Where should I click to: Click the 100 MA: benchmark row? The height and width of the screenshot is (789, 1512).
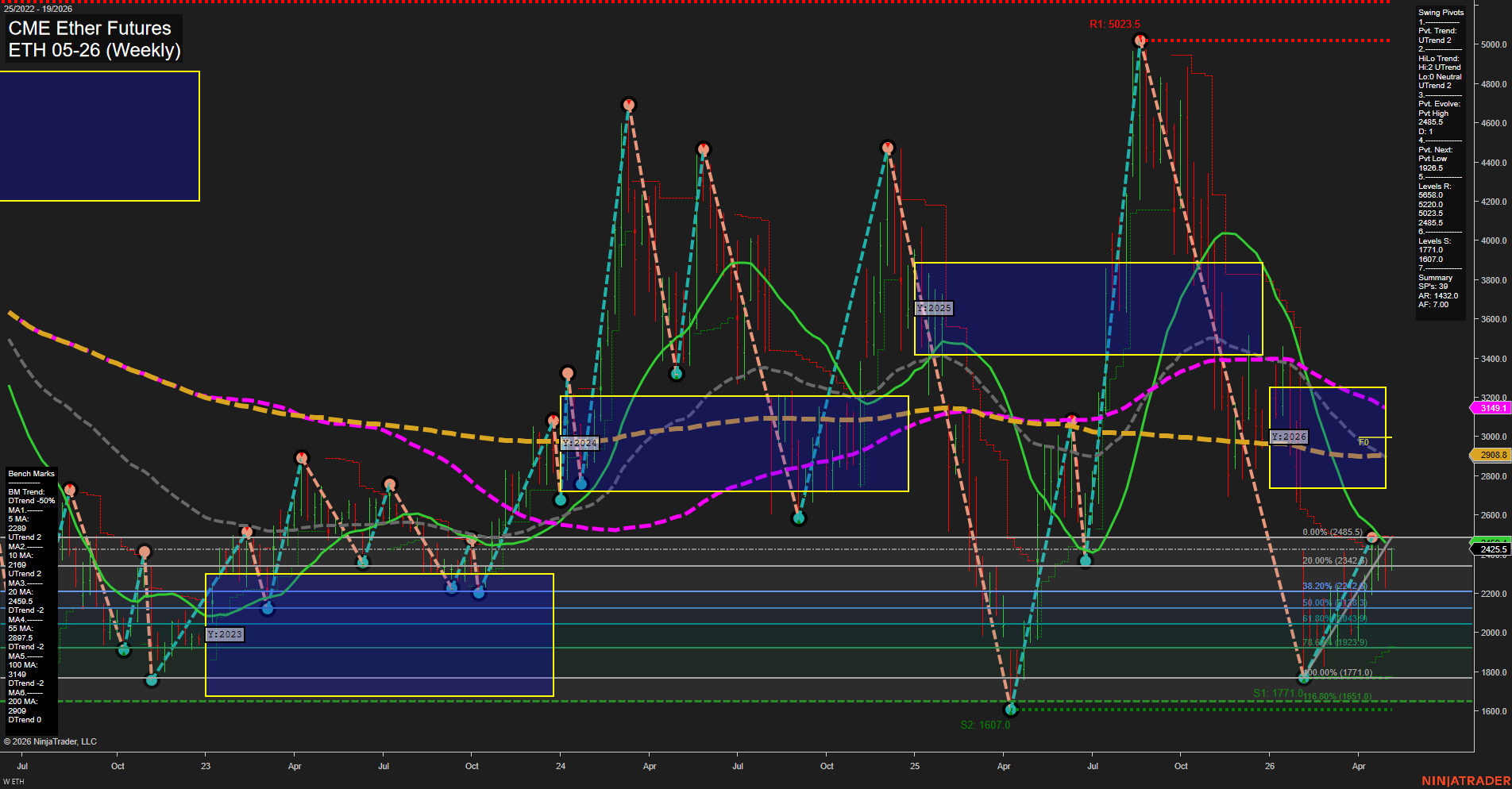(x=22, y=665)
